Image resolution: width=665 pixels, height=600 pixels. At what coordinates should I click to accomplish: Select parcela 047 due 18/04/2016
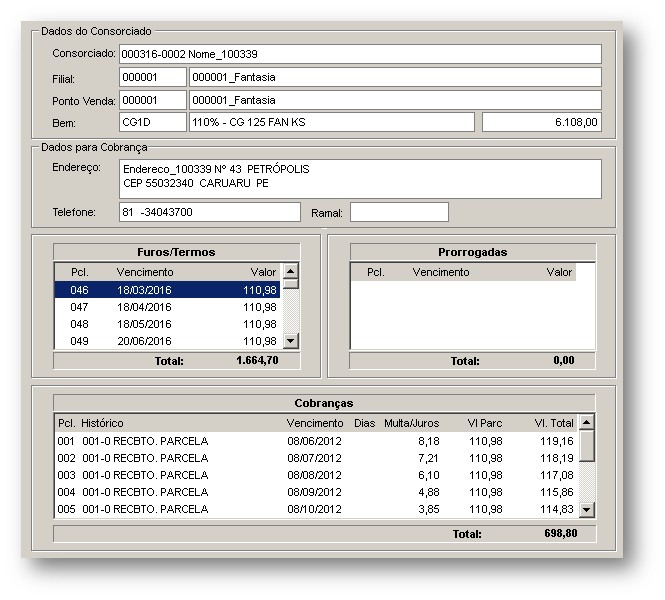point(167,307)
